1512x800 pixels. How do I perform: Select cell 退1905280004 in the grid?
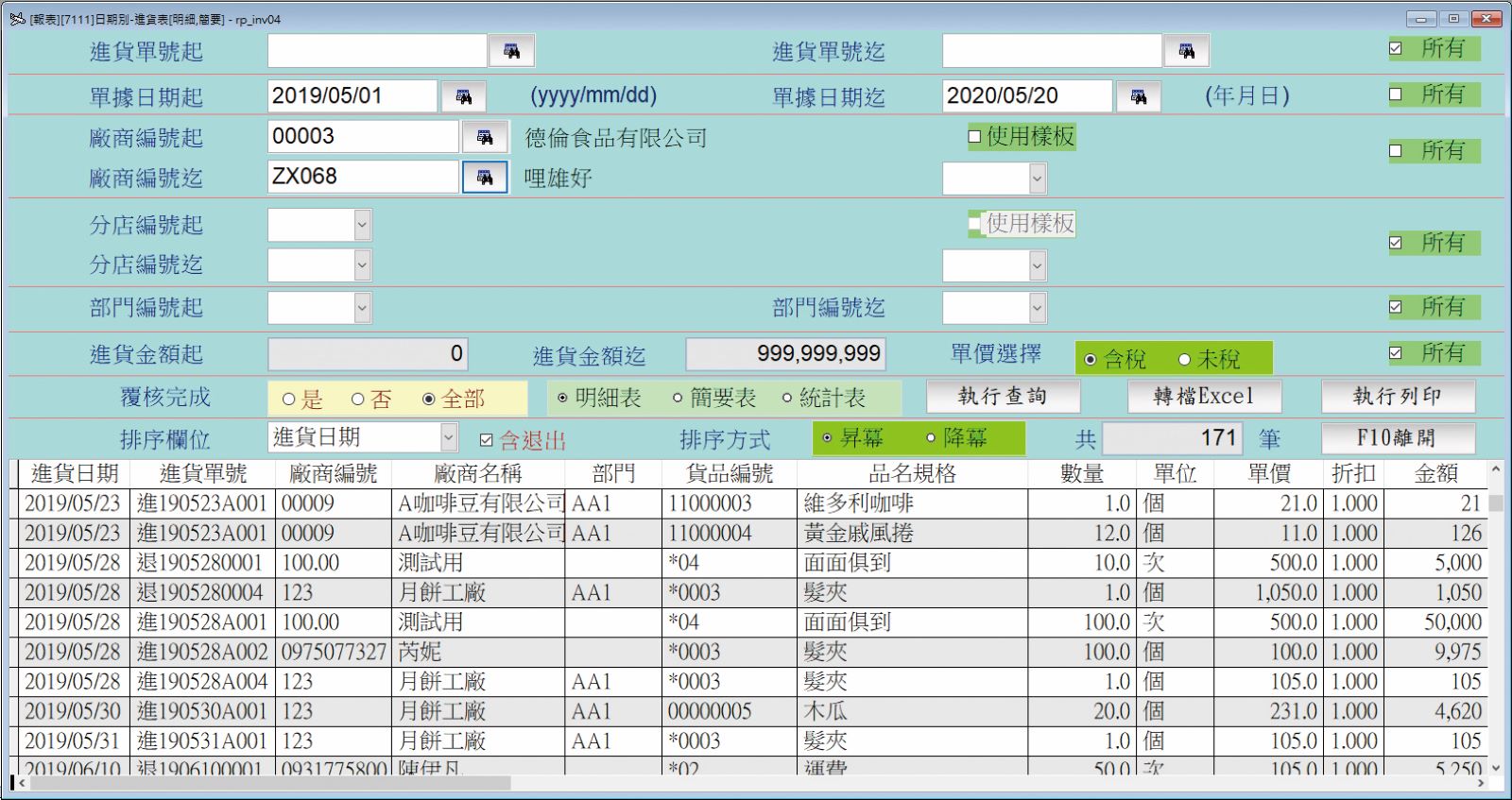203,592
